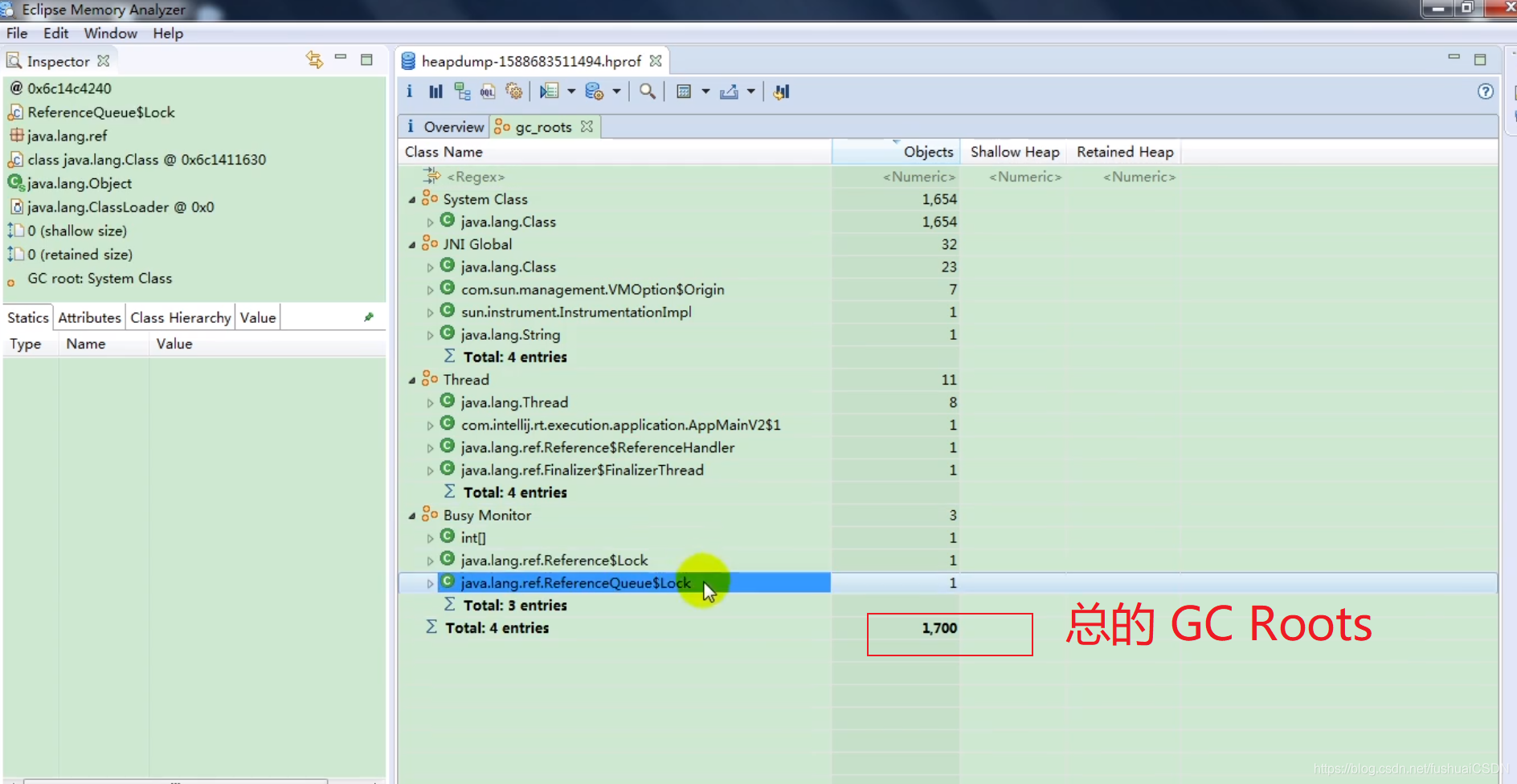This screenshot has width=1517, height=784.
Task: Minimize the heapdump editor area
Action: (x=1454, y=57)
